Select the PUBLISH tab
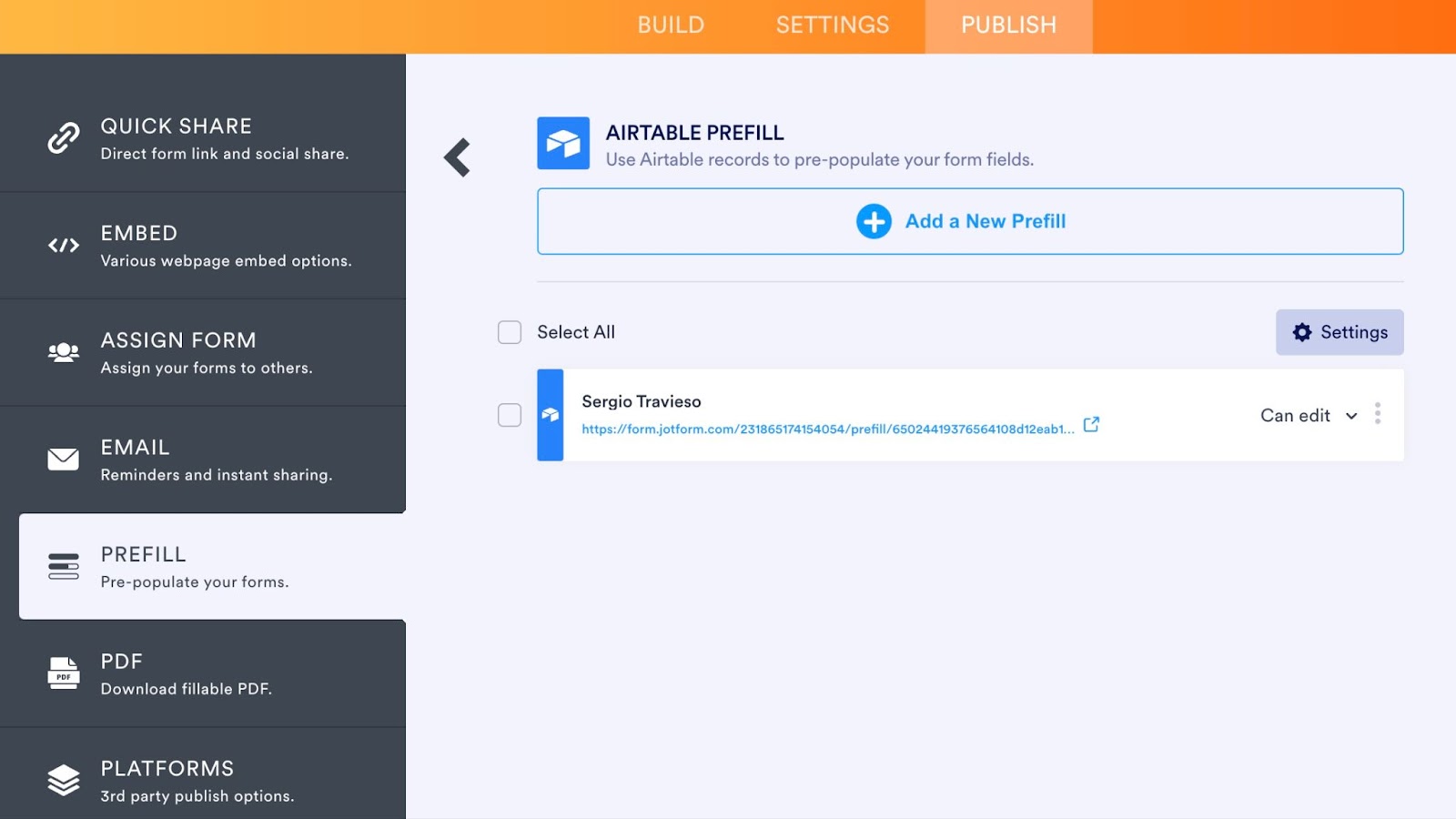The image size is (1456, 819). (1009, 25)
